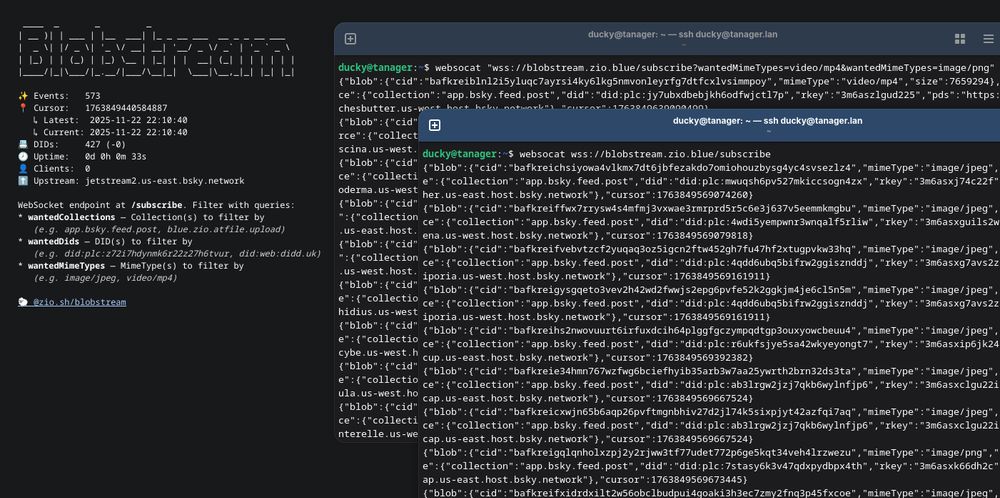This screenshot has width=1000, height=498.
Task: Click the did:plc:7stasy6k3v47qdxpydbpx4th line
Action: point(711,467)
